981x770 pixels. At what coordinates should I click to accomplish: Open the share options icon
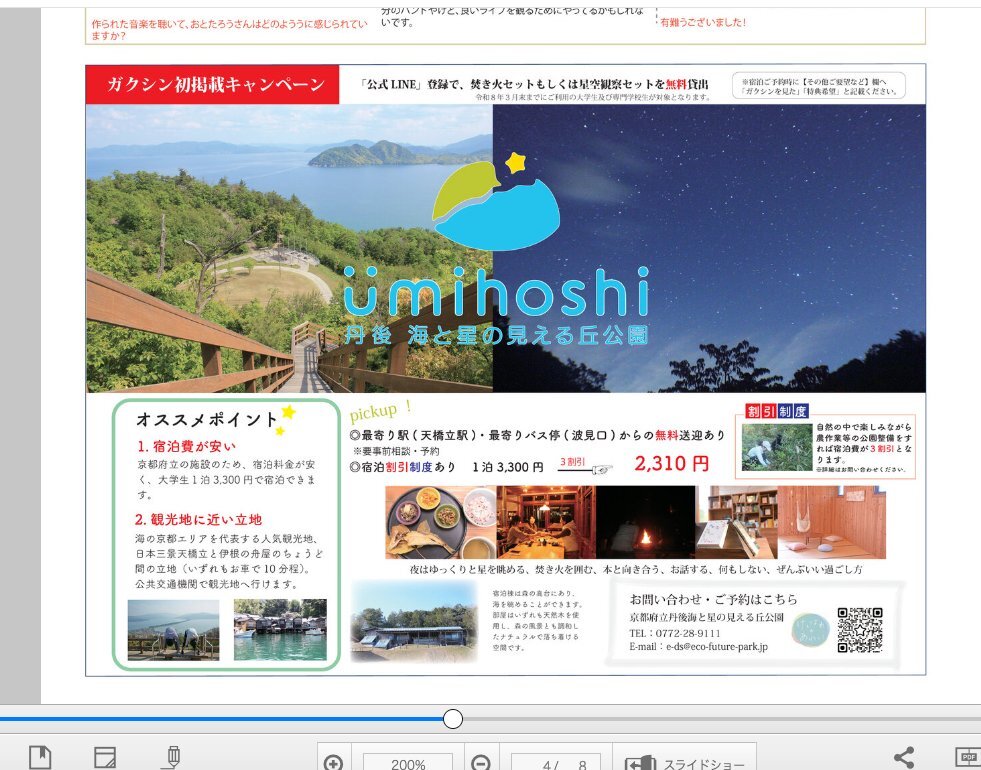[904, 757]
